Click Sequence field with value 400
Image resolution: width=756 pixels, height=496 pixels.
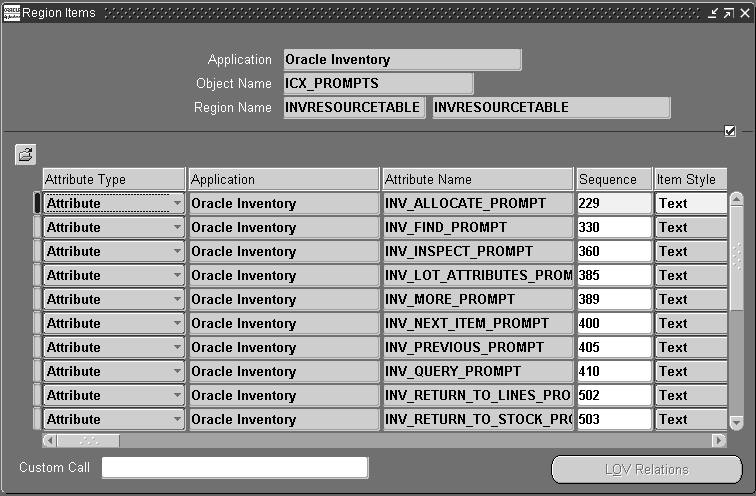click(614, 323)
